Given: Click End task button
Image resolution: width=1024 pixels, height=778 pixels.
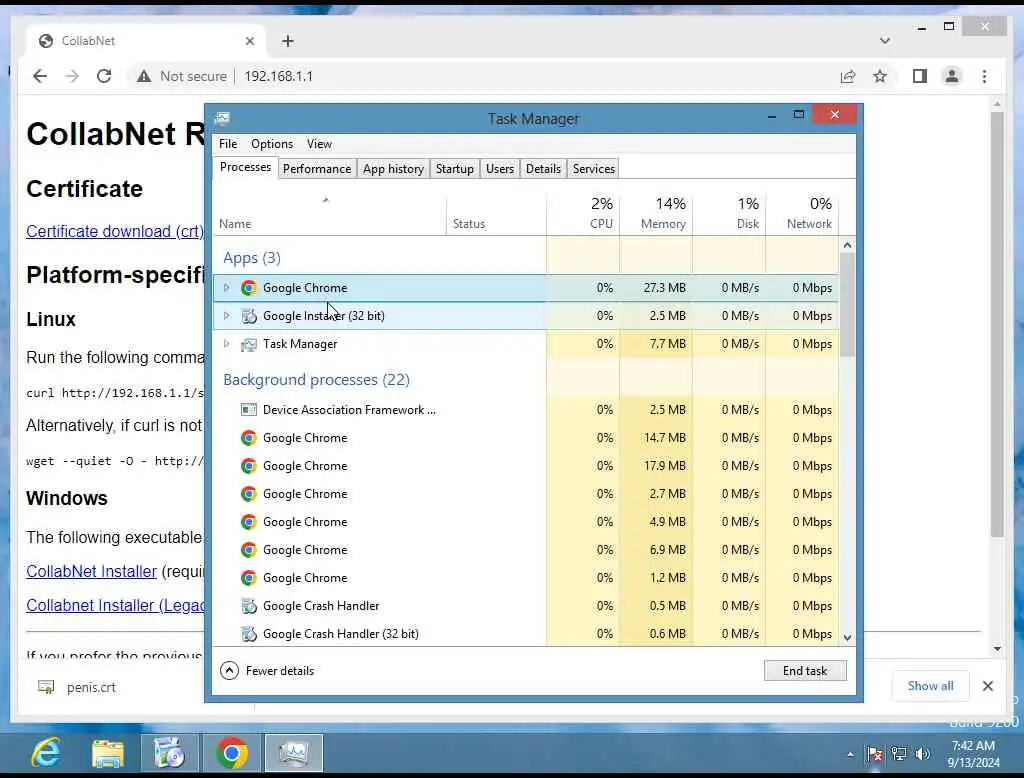Looking at the screenshot, I should click(x=805, y=671).
